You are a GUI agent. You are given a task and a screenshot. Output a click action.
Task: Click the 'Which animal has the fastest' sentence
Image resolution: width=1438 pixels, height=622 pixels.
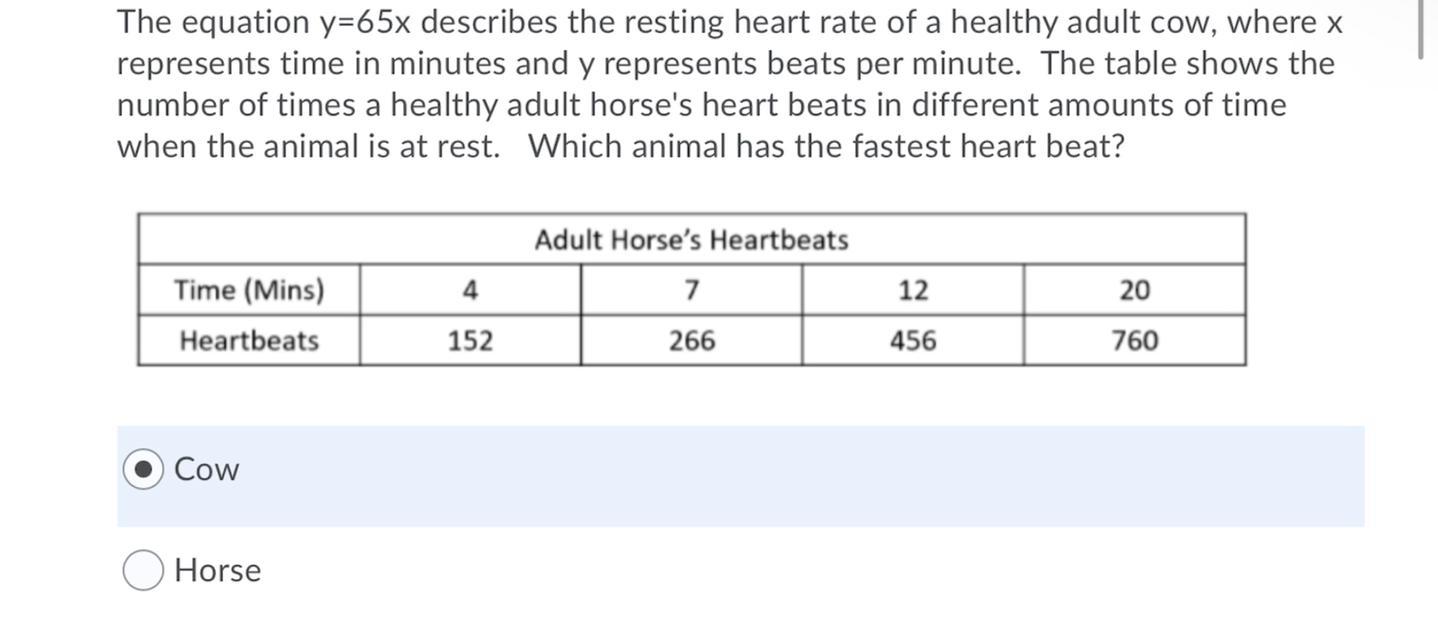[827, 146]
